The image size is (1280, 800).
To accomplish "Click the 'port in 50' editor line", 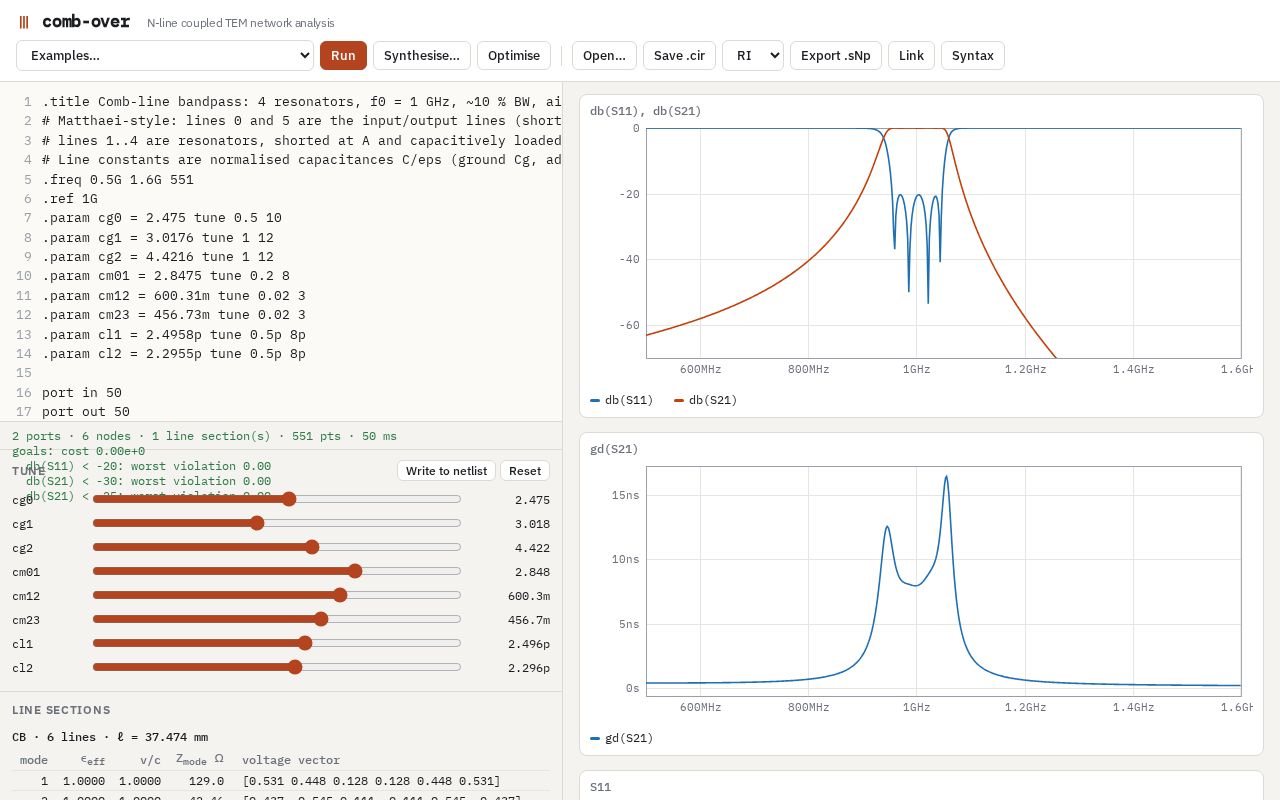I will pos(82,393).
